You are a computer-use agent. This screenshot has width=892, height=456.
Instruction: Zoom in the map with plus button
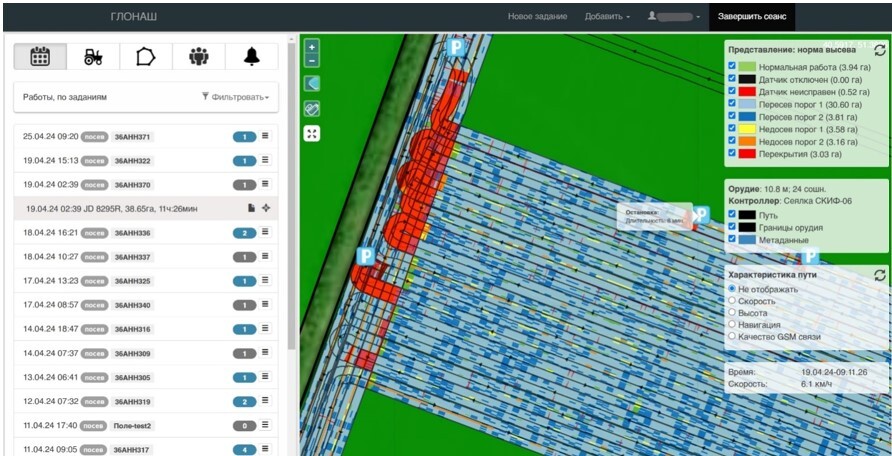312,47
